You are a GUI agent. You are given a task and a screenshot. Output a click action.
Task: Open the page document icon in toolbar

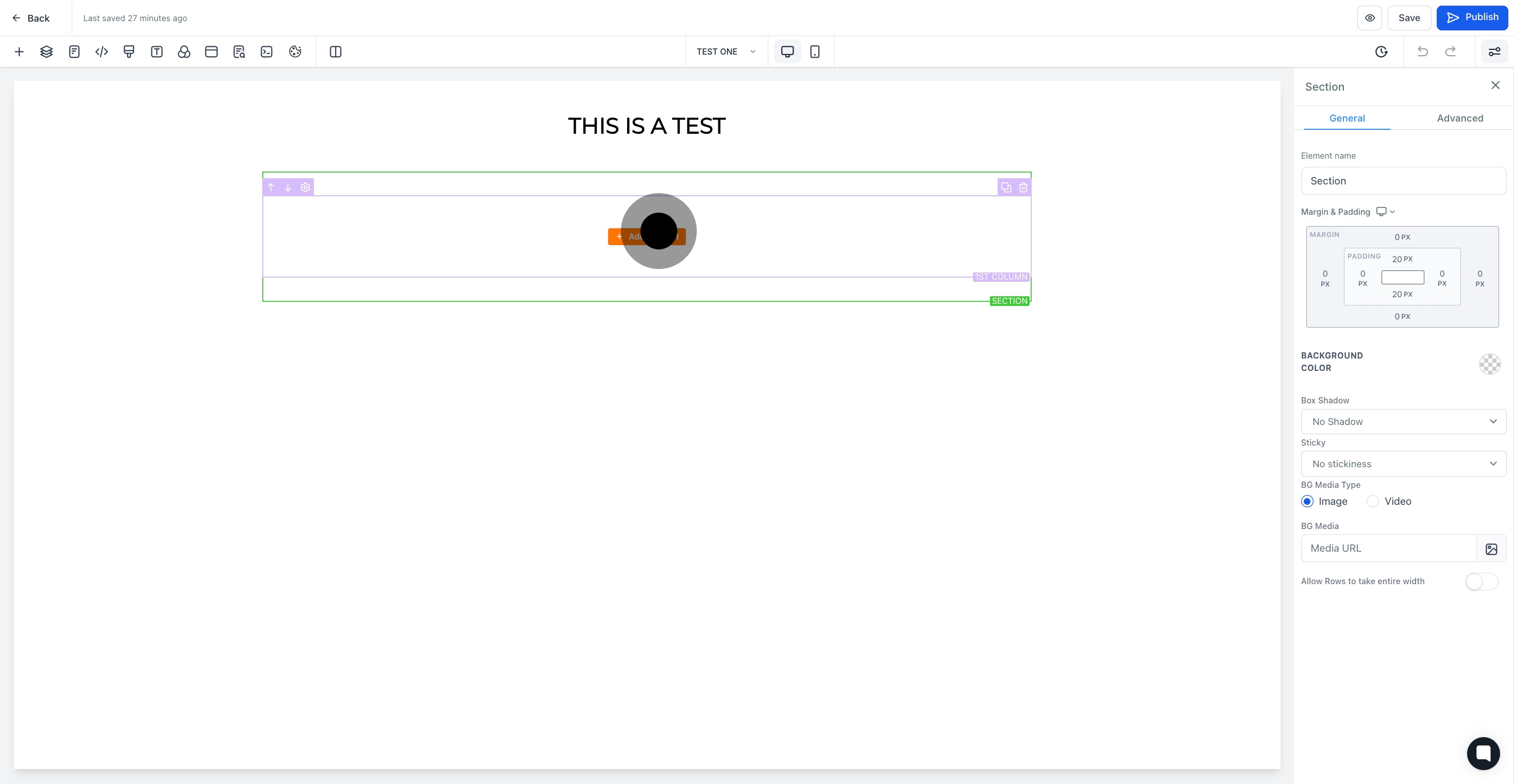click(74, 52)
